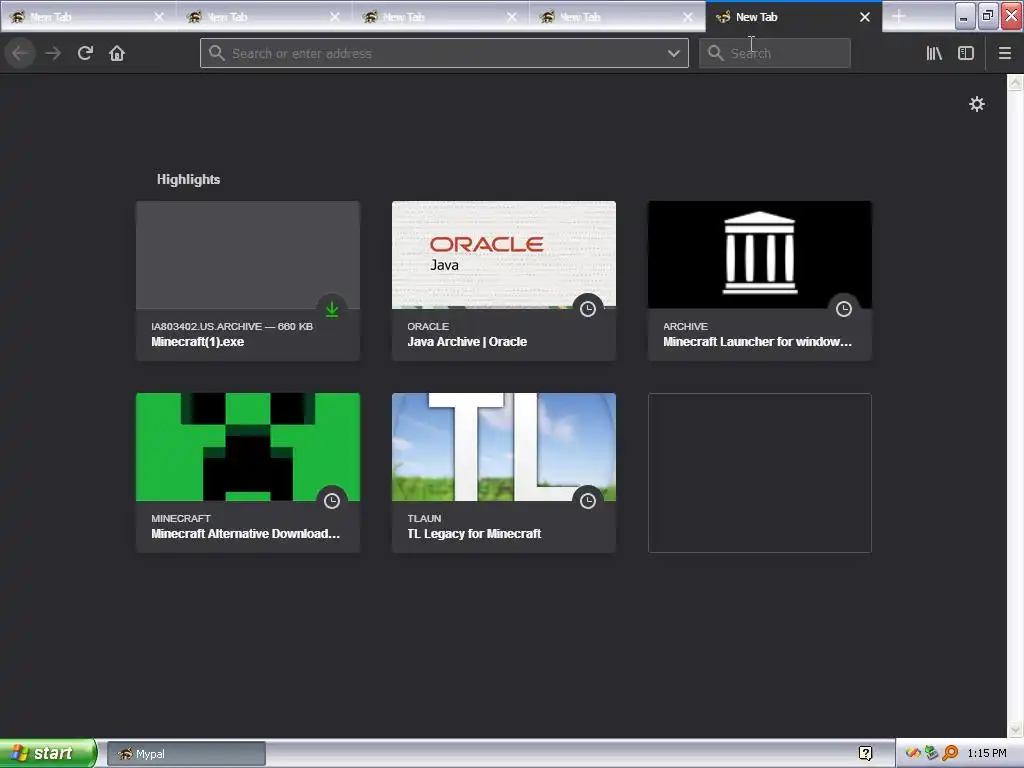1024x768 pixels.
Task: Reload the current page
Action: [x=85, y=53]
